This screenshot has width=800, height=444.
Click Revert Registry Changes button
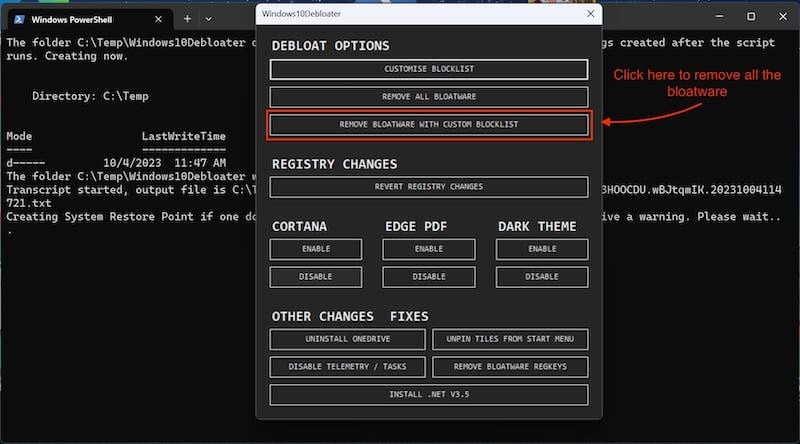coord(429,187)
